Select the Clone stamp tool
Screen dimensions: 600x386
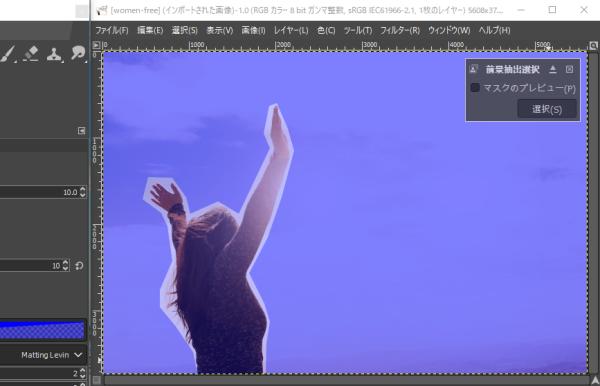(54, 54)
